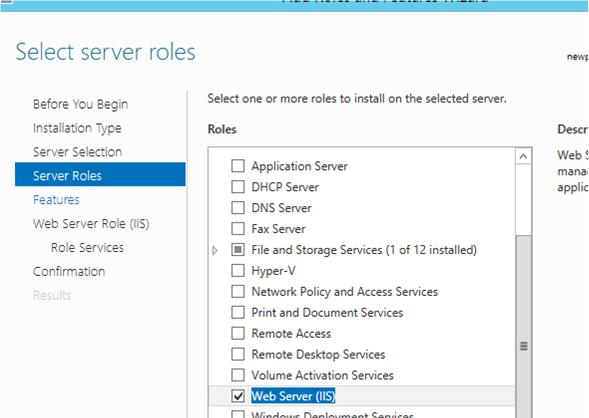Click 'File and Storage Services (1 of 12 installed)' text

[364, 250]
